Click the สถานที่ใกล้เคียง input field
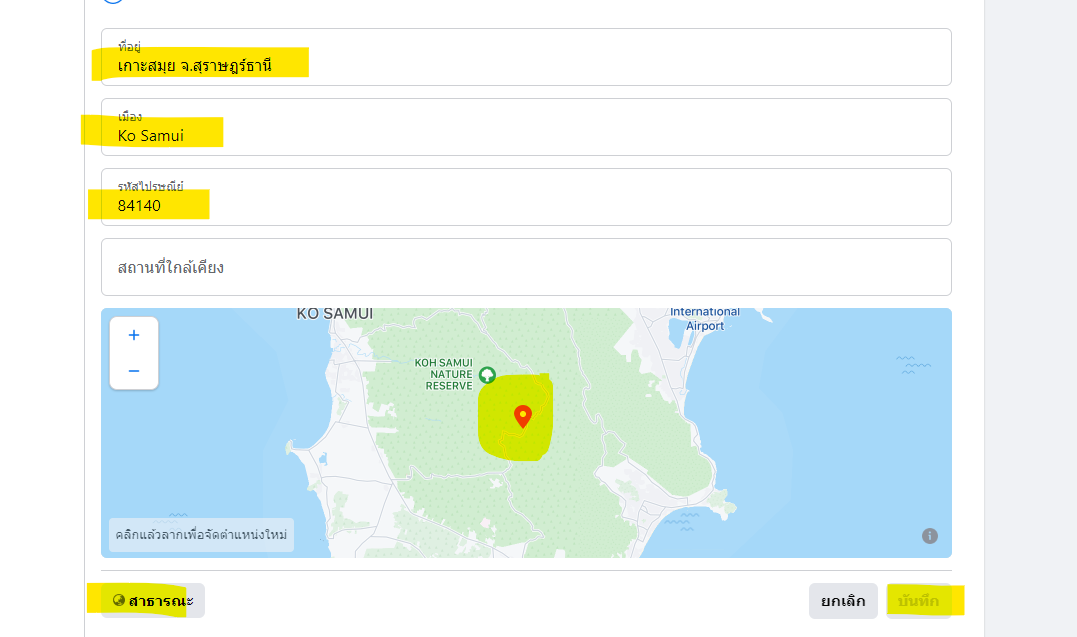Viewport: 1077px width, 637px height. 526,267
